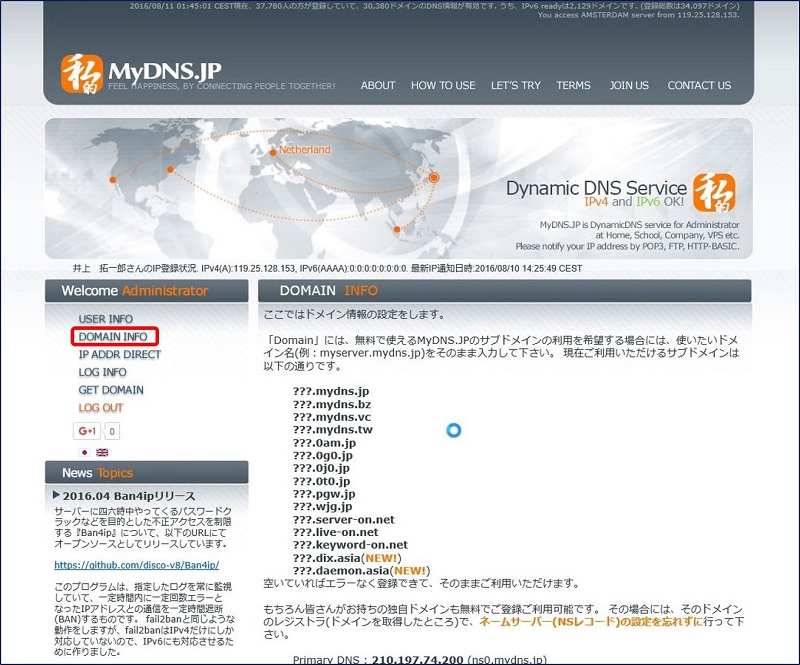
Task: Select LET'S TRY in the navigation bar
Action: pyautogui.click(x=515, y=86)
